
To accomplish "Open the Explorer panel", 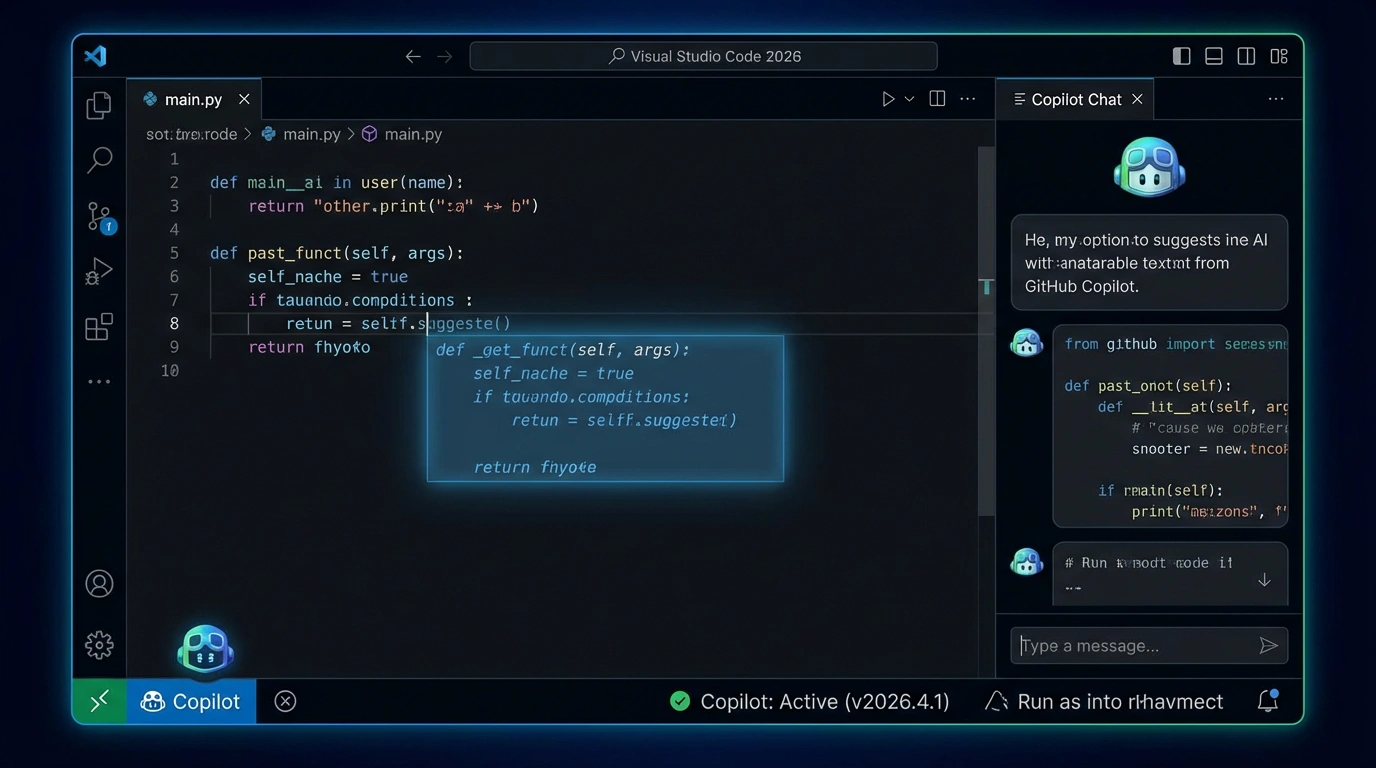I will 99,104.
